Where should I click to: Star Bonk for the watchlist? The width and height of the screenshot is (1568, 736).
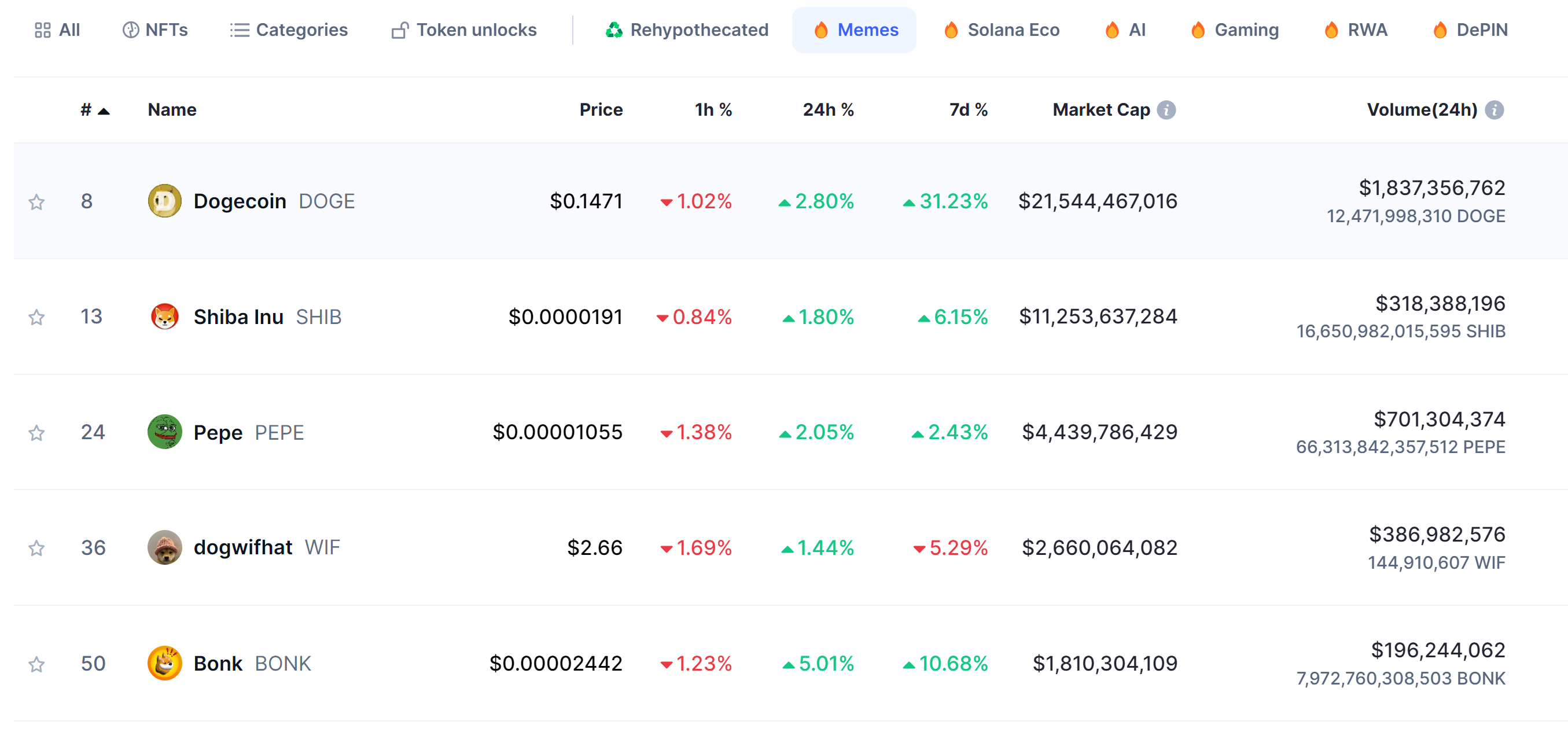click(x=36, y=664)
